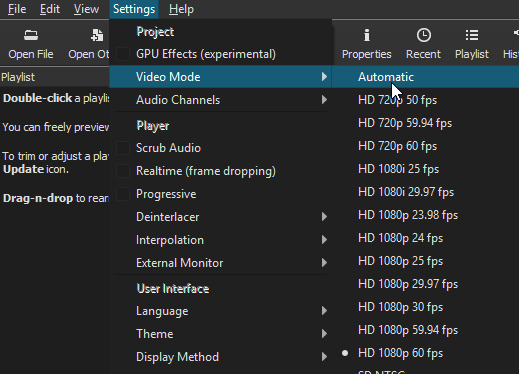Expand the Audio Channels submenu
This screenshot has width=519, height=374.
pyautogui.click(x=220, y=100)
